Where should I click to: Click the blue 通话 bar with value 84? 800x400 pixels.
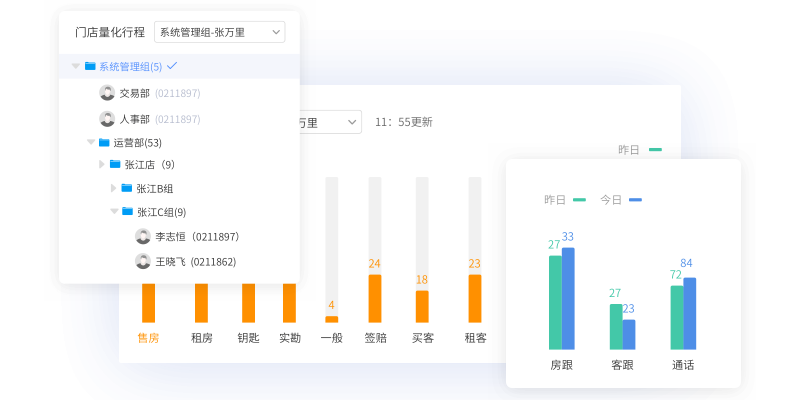tap(690, 314)
